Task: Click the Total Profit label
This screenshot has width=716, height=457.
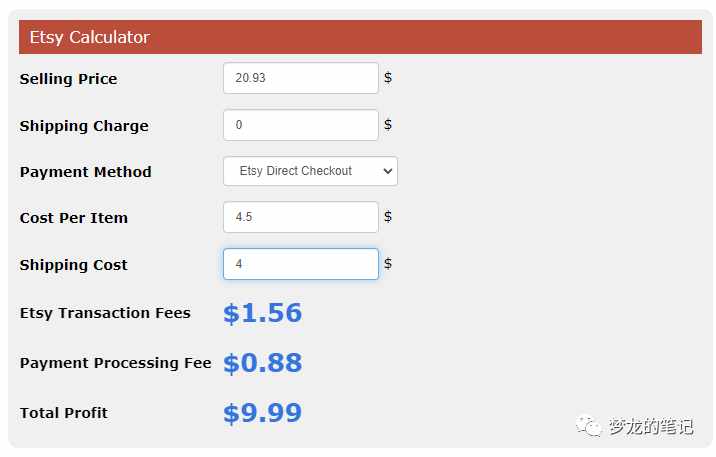Action: (63, 413)
